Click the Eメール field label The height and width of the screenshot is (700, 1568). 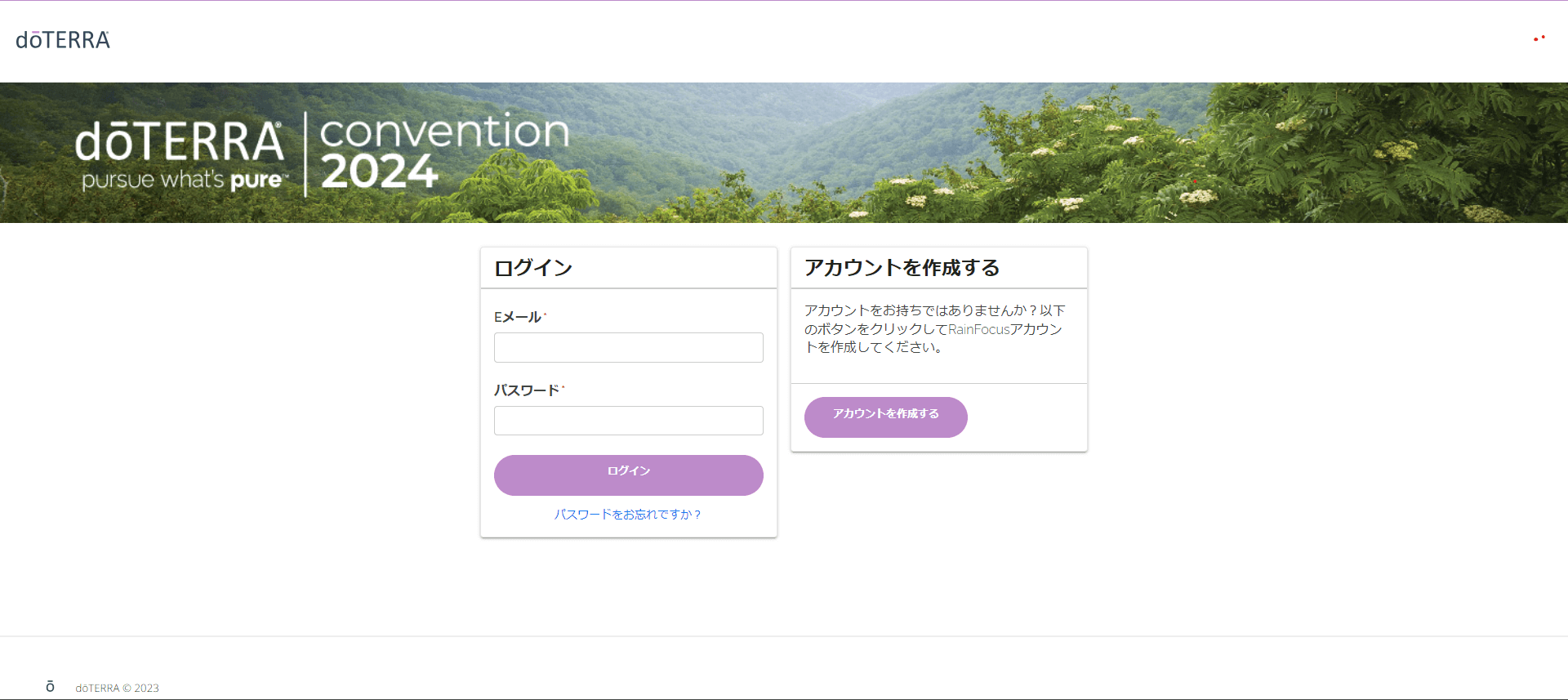(519, 317)
